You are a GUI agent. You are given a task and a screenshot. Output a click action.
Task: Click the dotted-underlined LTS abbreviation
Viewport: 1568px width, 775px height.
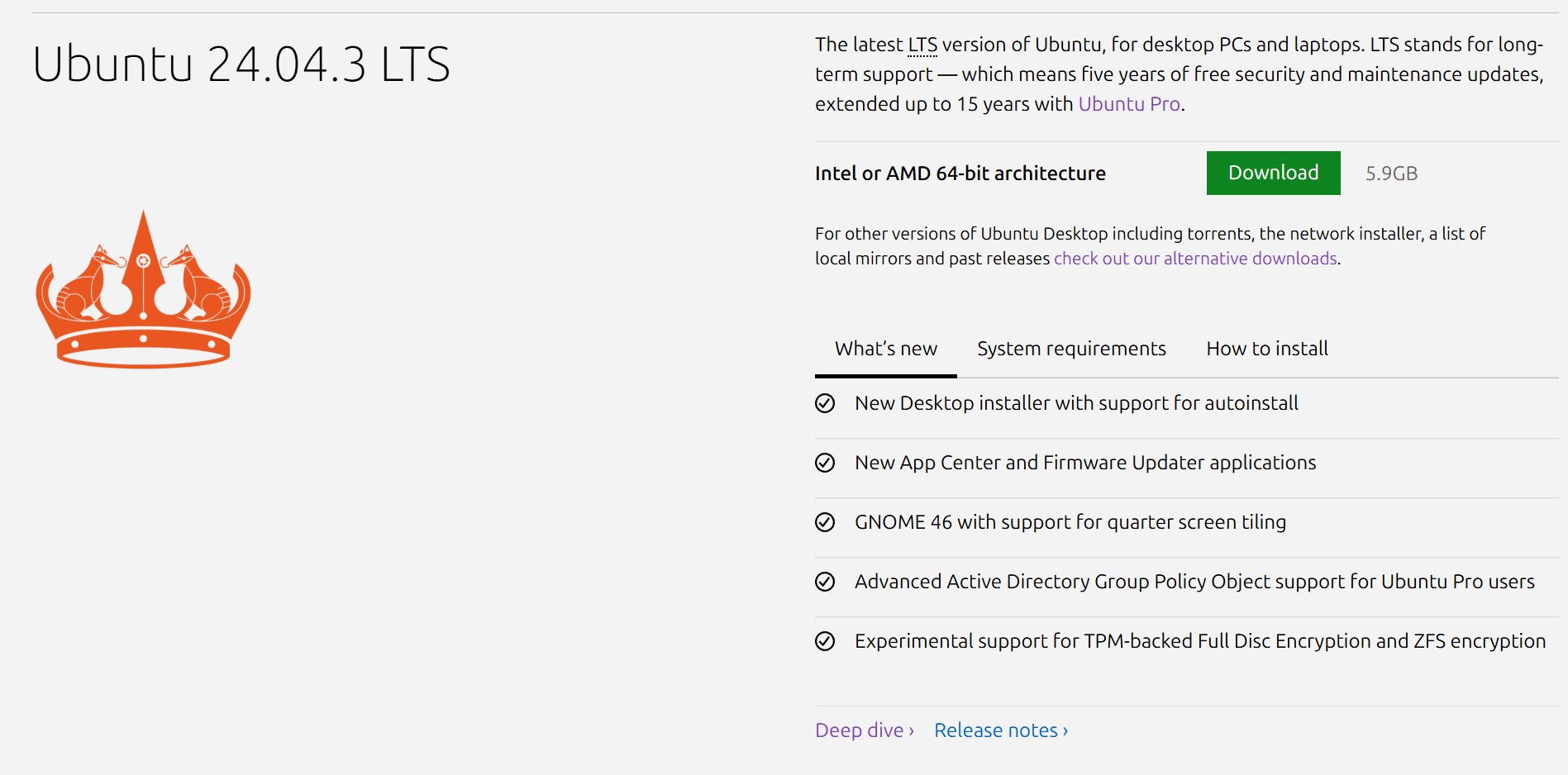pos(922,45)
